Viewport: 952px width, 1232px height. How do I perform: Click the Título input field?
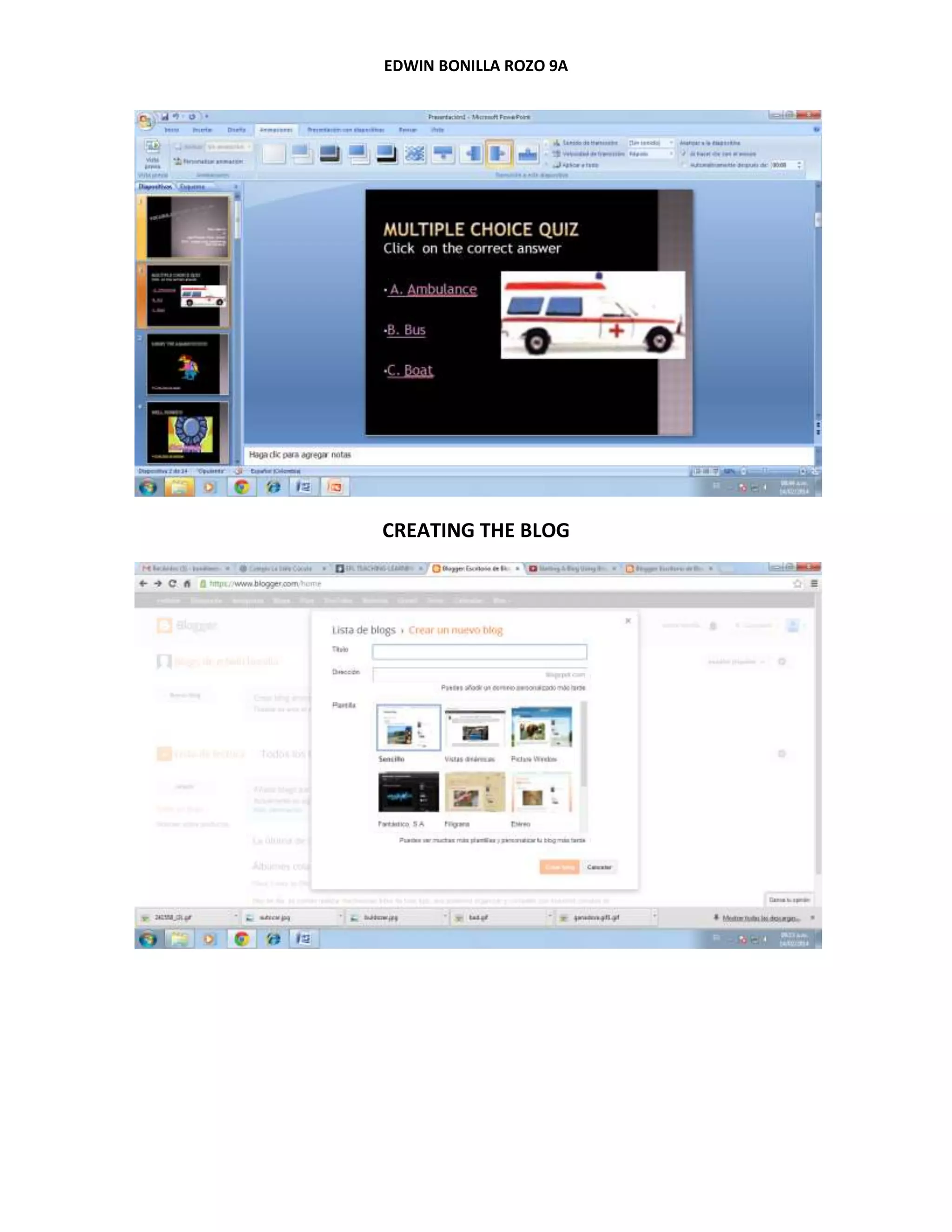[x=479, y=652]
